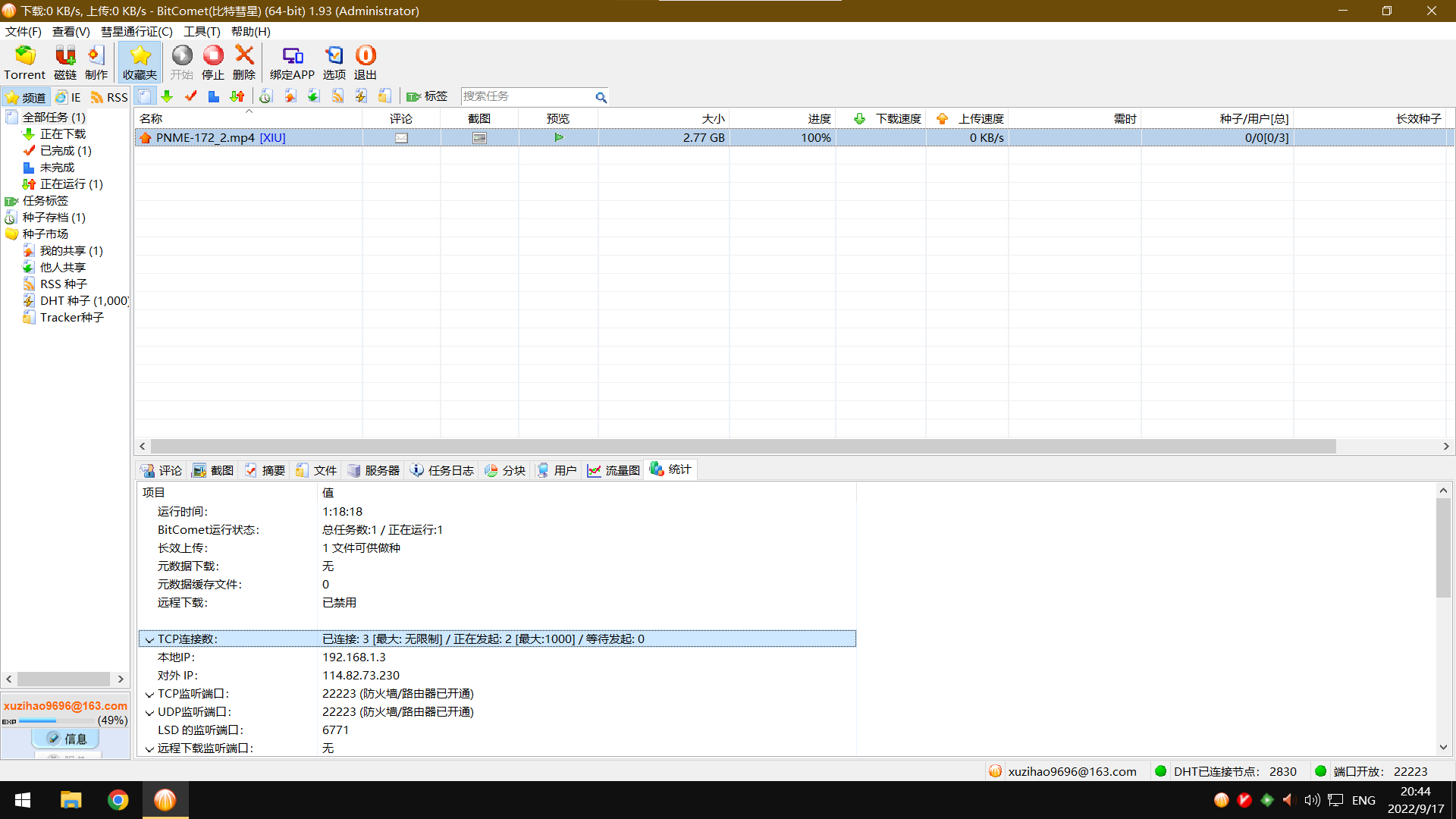Click the 制作 make torrent icon
This screenshot has width=1456, height=819.
pyautogui.click(x=96, y=62)
